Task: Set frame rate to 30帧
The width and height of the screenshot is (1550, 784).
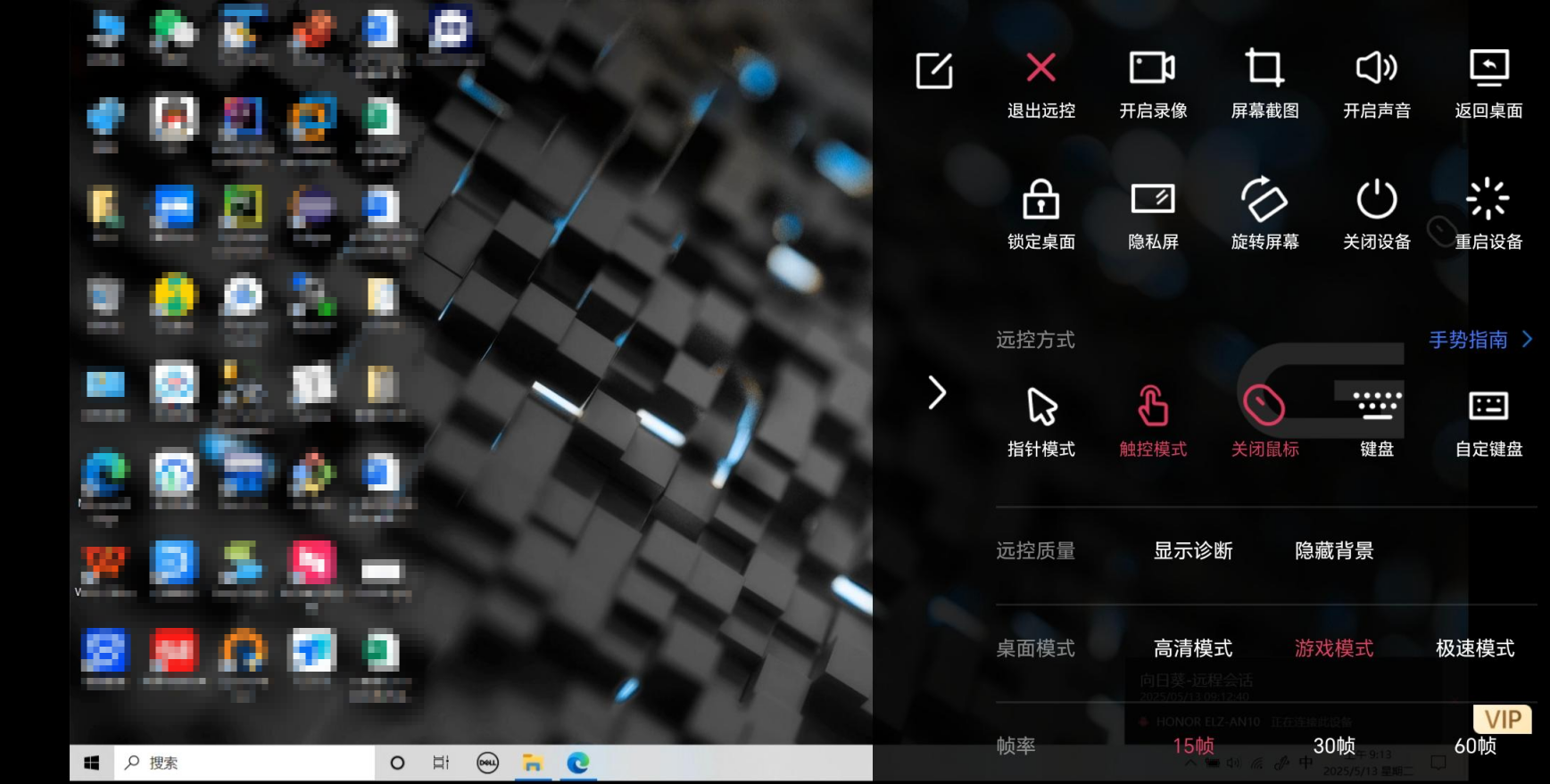Action: 1334,746
